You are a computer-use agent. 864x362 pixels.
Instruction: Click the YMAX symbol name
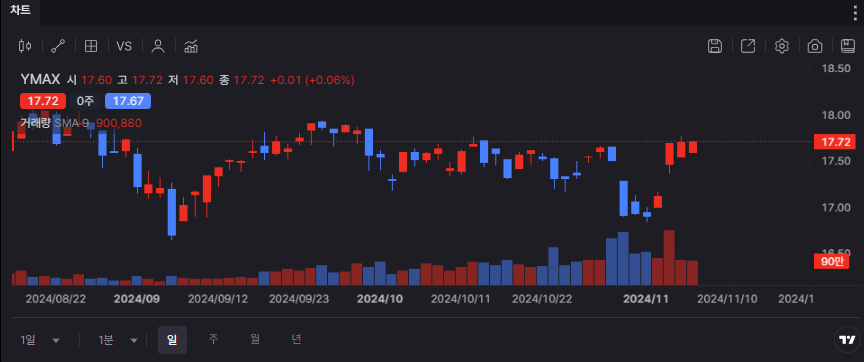point(40,80)
